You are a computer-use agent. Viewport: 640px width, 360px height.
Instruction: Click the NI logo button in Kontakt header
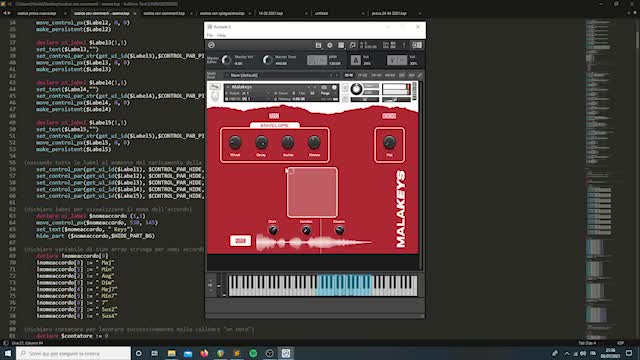[x=417, y=45]
